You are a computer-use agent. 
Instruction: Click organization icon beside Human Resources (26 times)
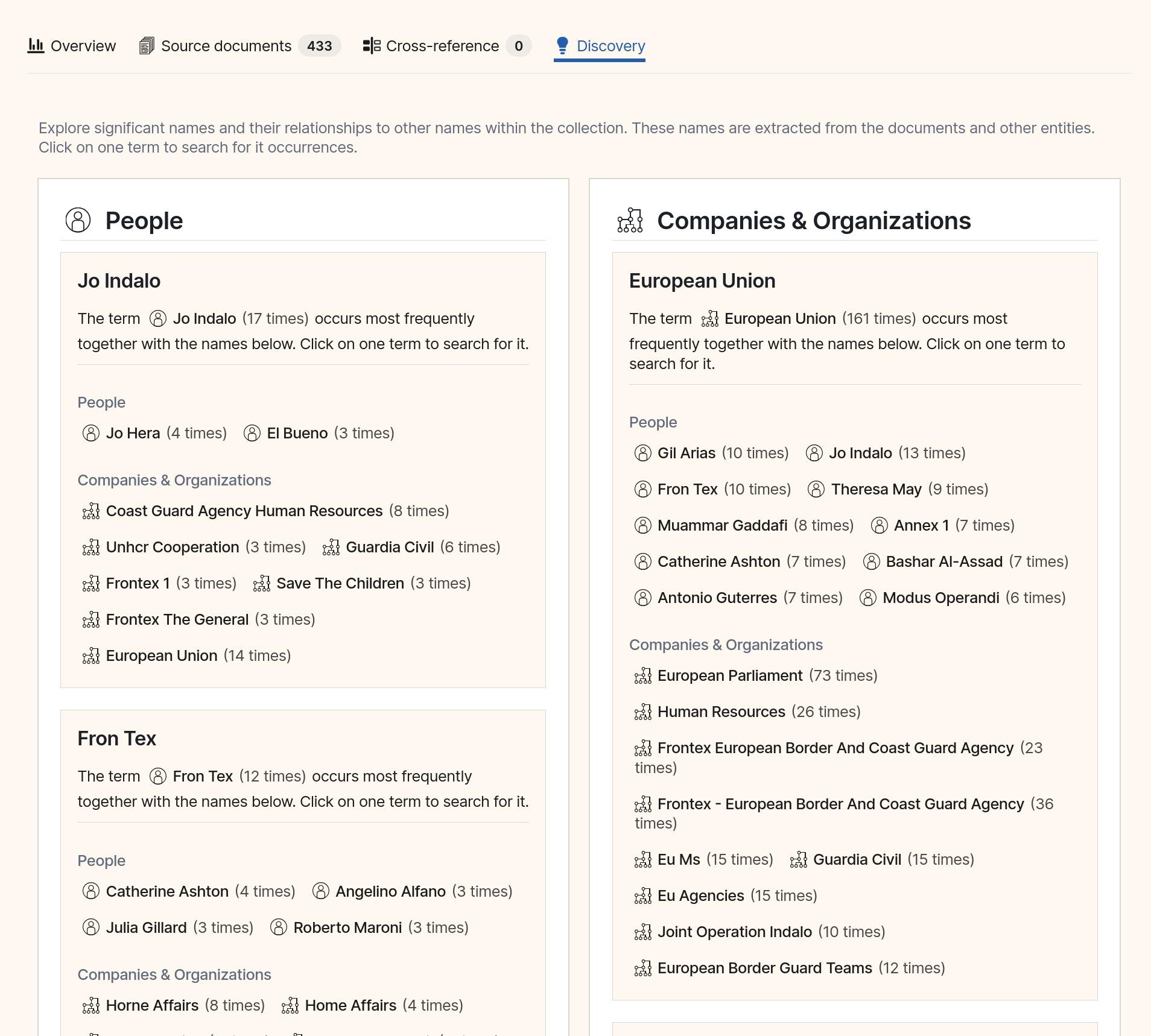pyautogui.click(x=643, y=712)
